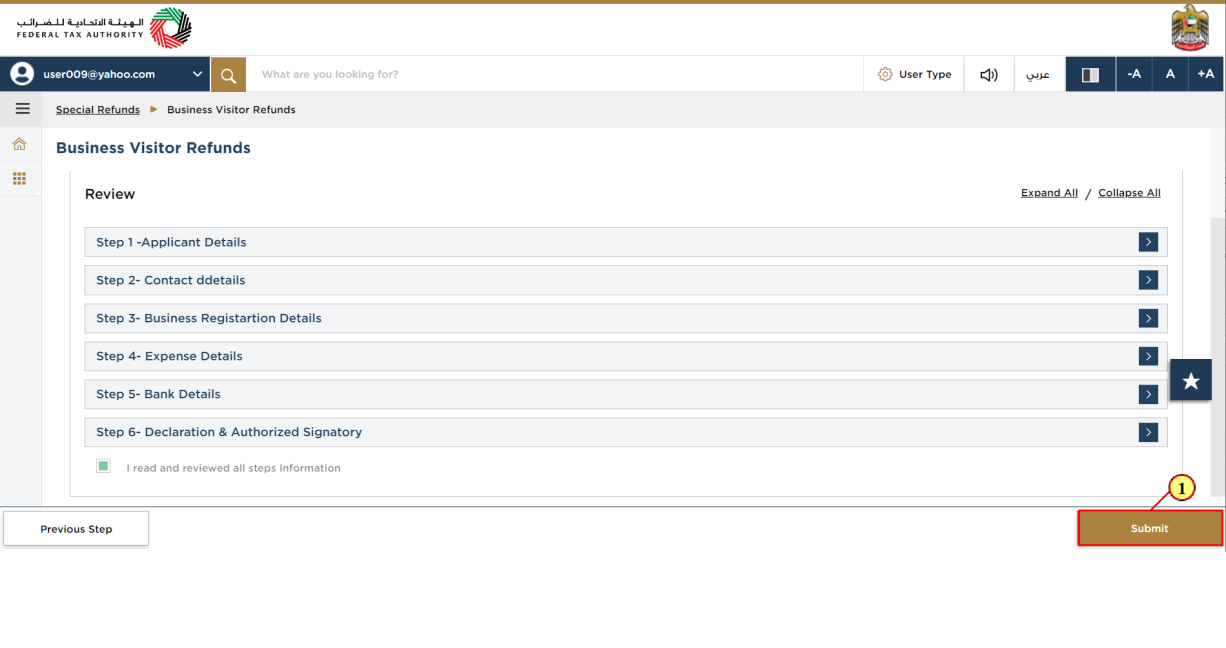
Task: Expand Step 5 Bank Details chevron
Action: tap(1148, 394)
